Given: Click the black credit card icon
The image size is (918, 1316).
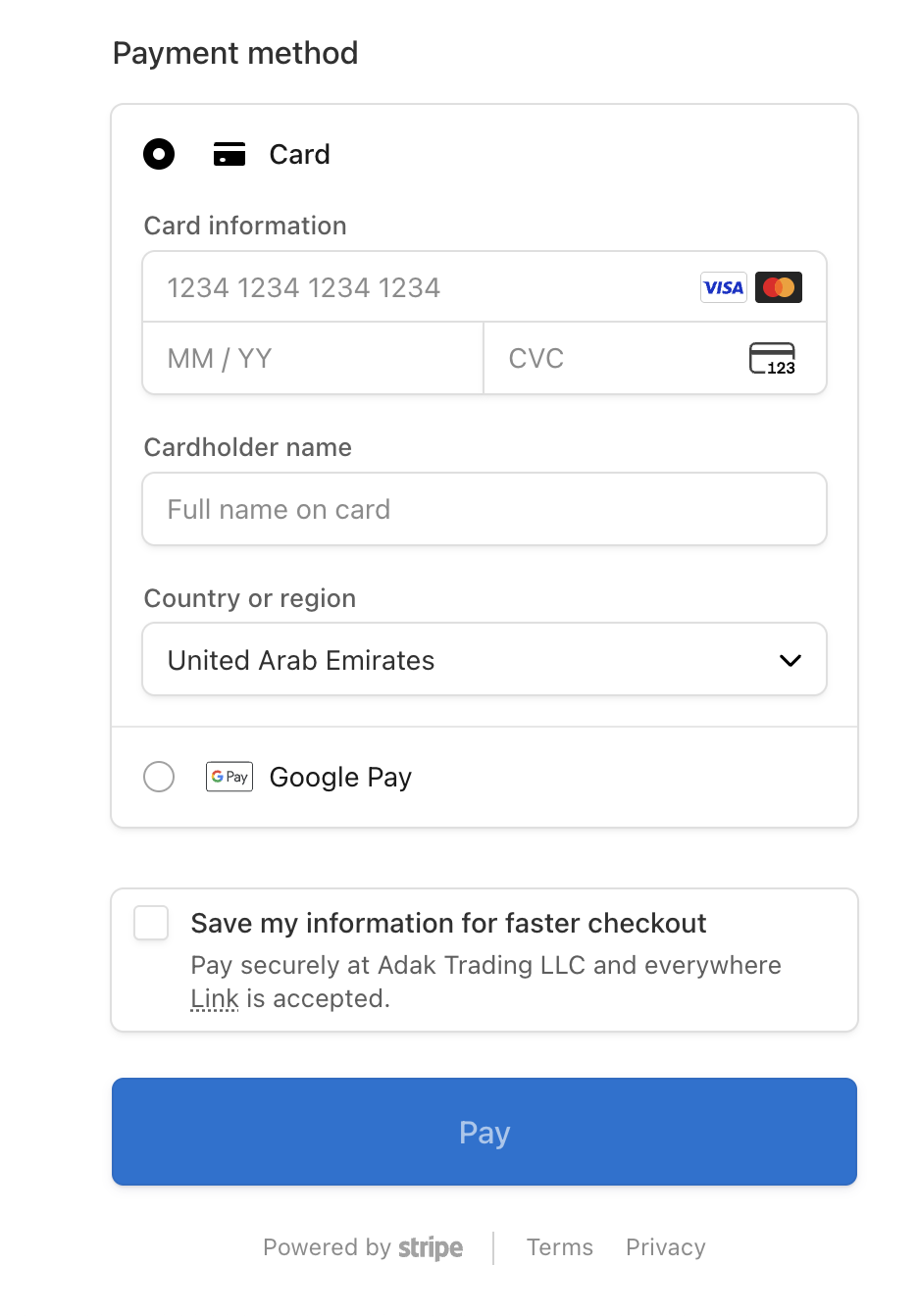Looking at the screenshot, I should (x=229, y=155).
